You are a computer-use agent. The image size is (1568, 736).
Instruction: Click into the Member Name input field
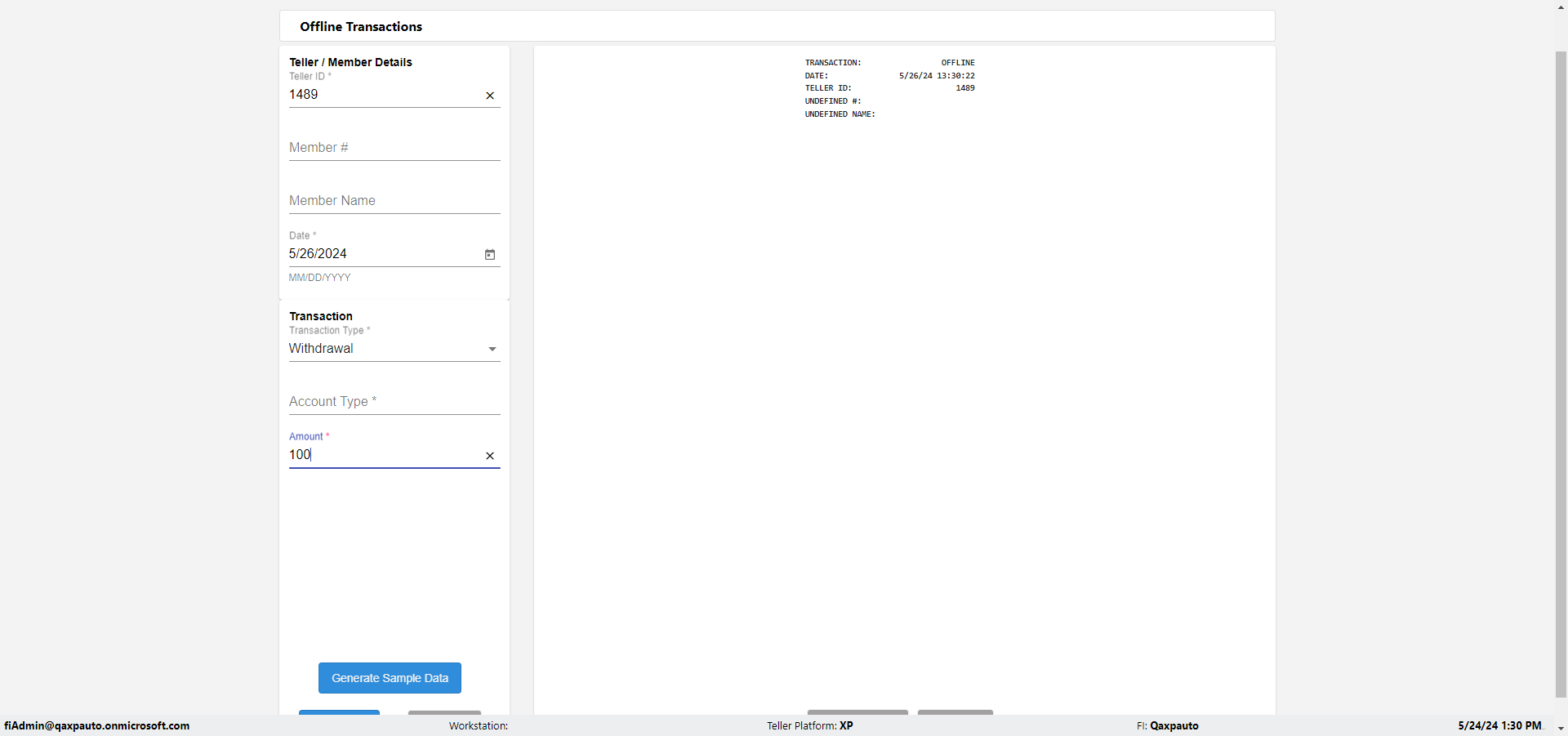coord(394,201)
